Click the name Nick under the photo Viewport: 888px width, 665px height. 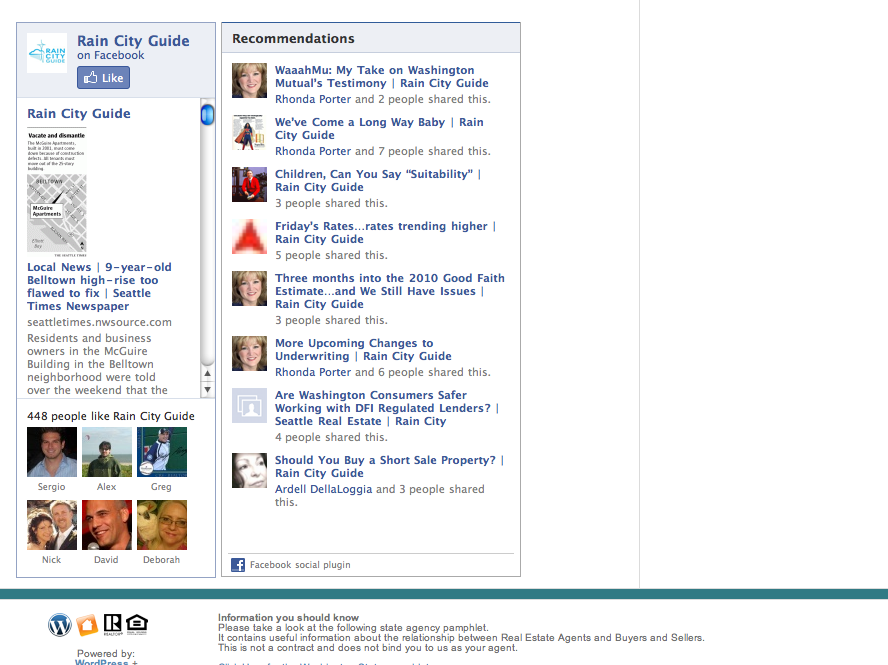point(52,560)
